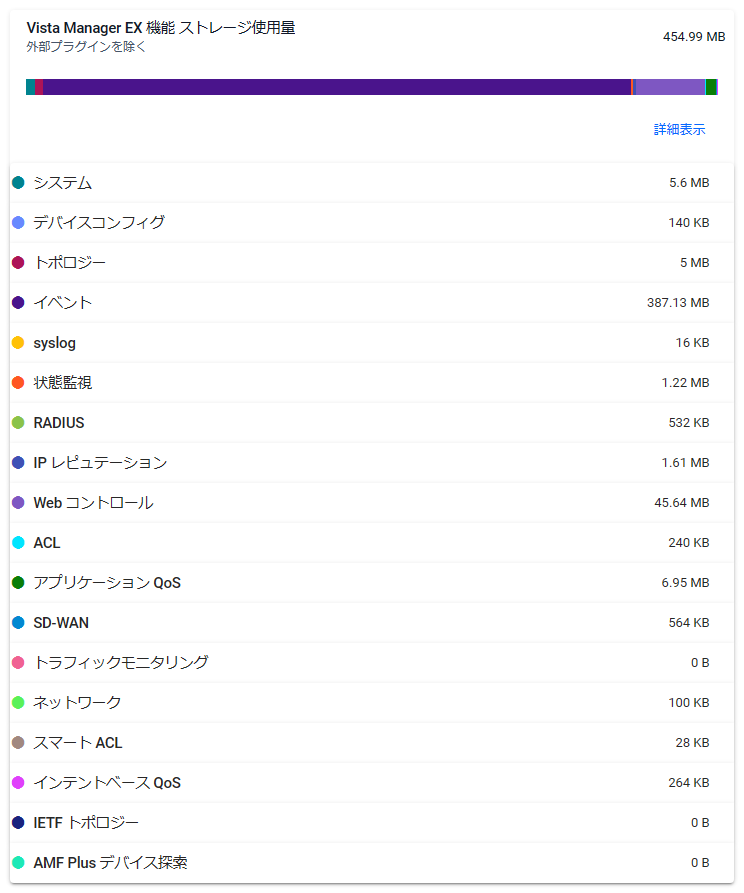The width and height of the screenshot is (744, 893).
Task: Click the blue デバイスコンフィグ legend dot
Action: point(18,223)
